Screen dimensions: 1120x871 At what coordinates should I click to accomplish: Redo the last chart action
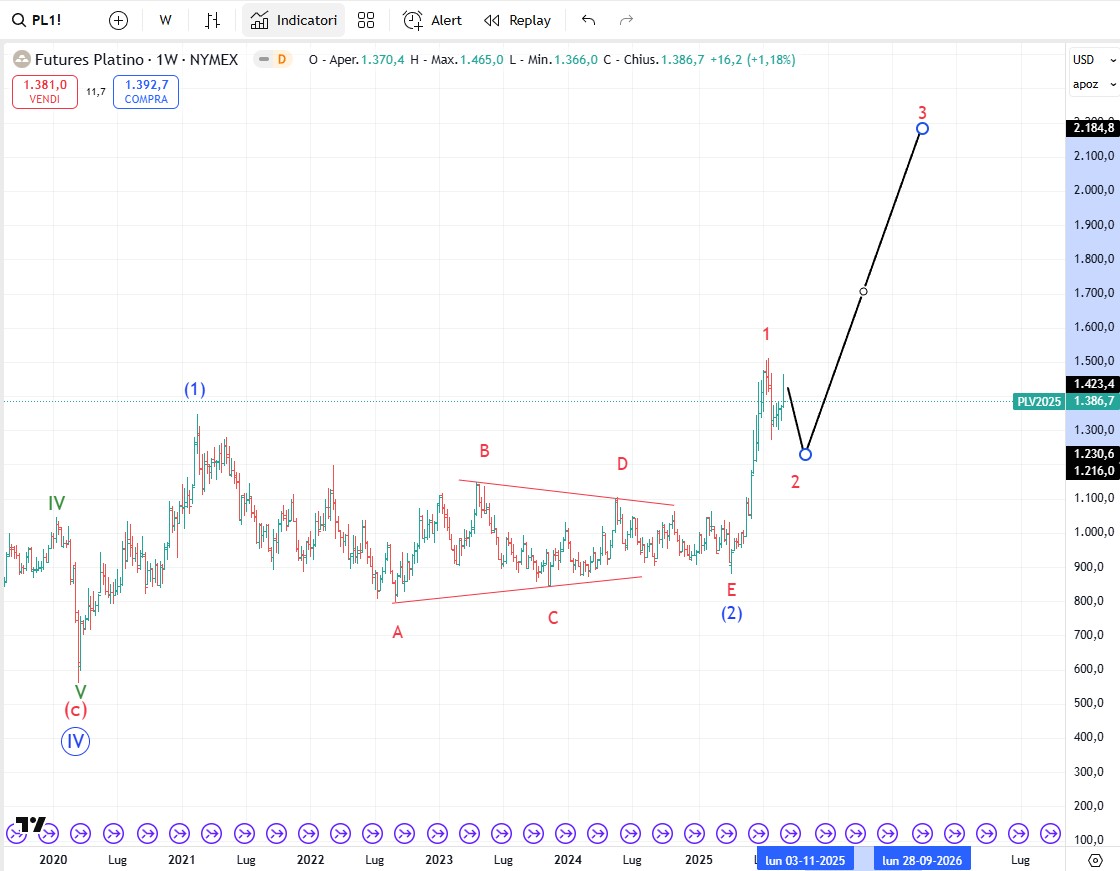click(626, 20)
